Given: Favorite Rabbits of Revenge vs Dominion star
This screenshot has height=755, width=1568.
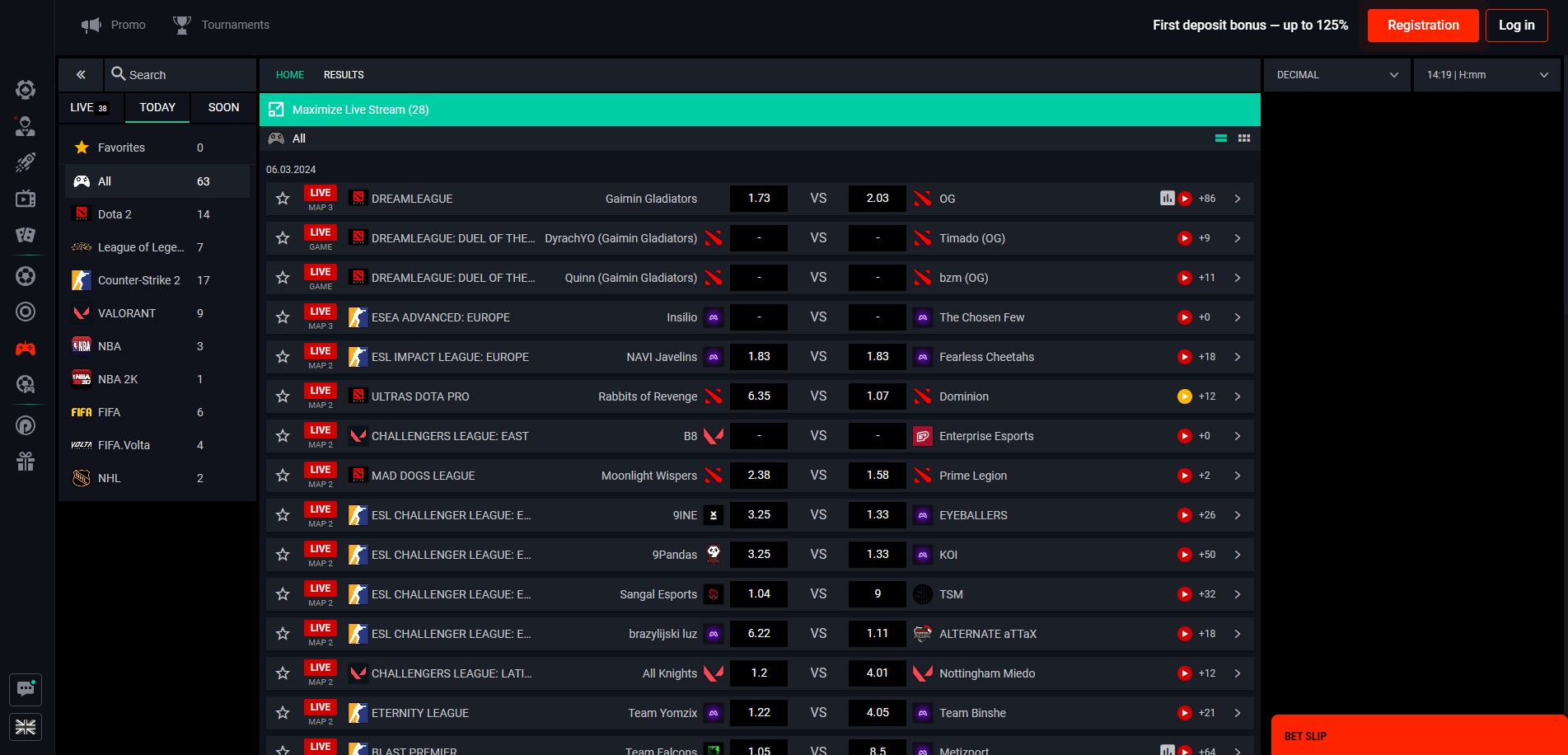Looking at the screenshot, I should [283, 396].
